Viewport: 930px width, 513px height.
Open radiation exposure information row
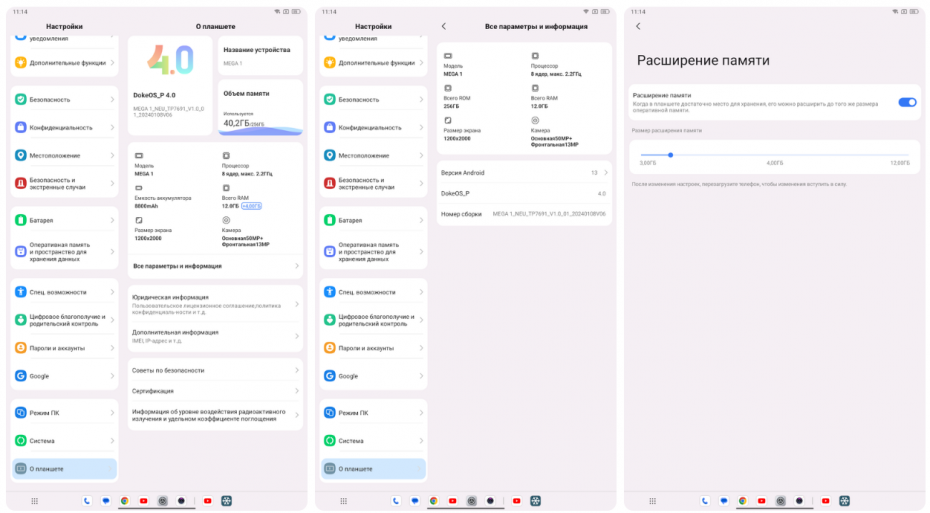pos(215,415)
